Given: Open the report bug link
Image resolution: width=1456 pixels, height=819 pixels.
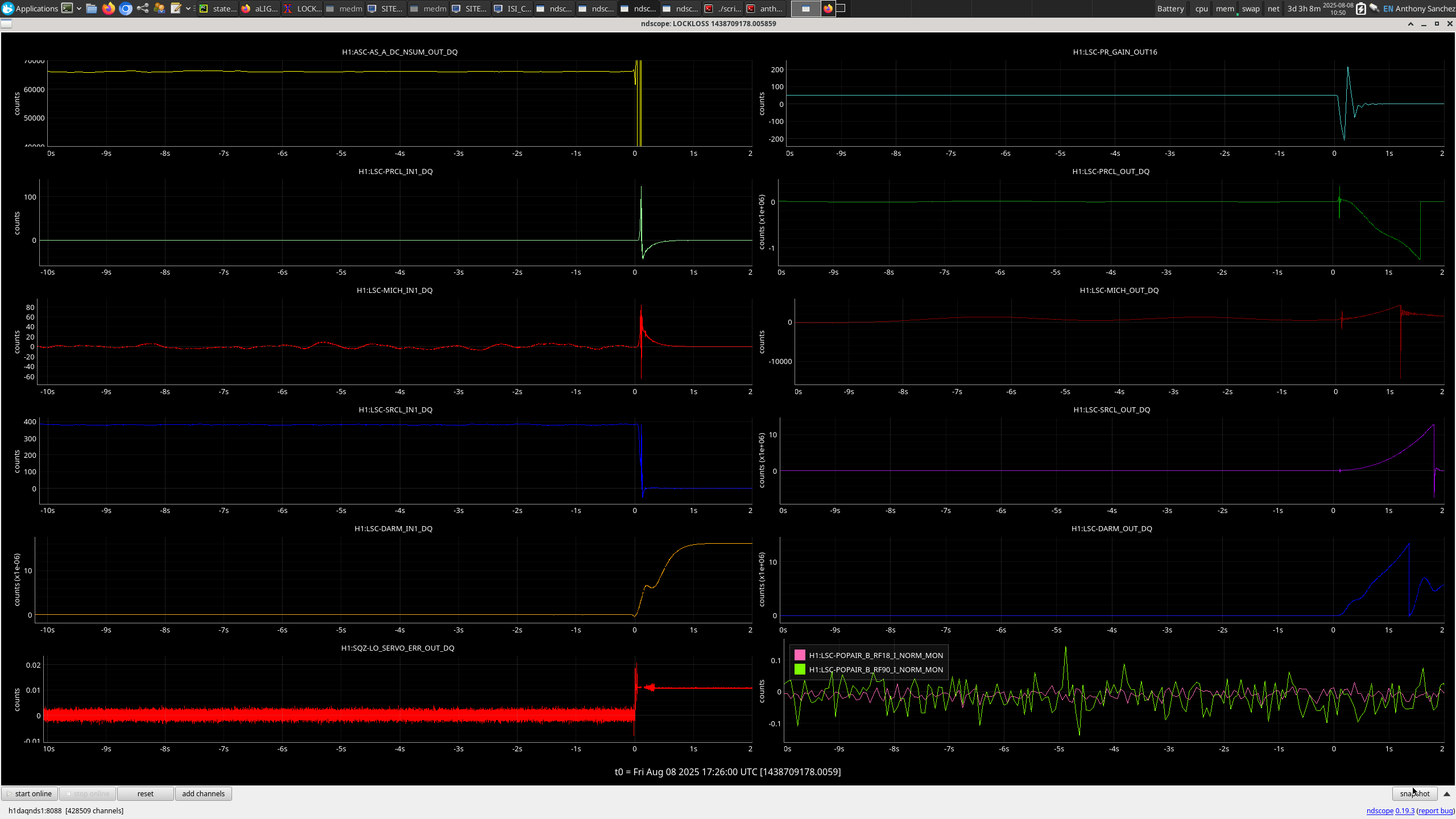Looking at the screenshot, I should point(1435,811).
